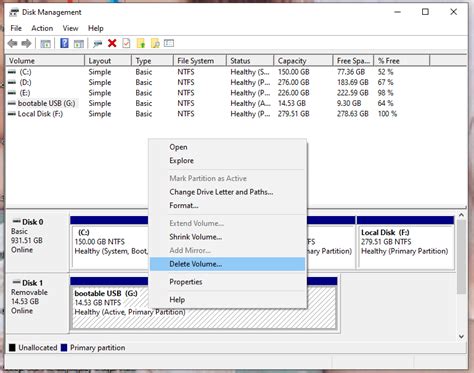Open the Action menu
The height and width of the screenshot is (373, 474).
click(x=42, y=28)
